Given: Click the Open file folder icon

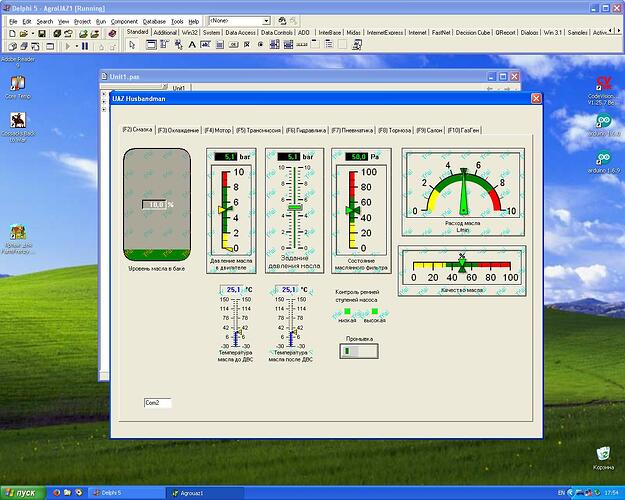Looking at the screenshot, I should pyautogui.click(x=24, y=34).
